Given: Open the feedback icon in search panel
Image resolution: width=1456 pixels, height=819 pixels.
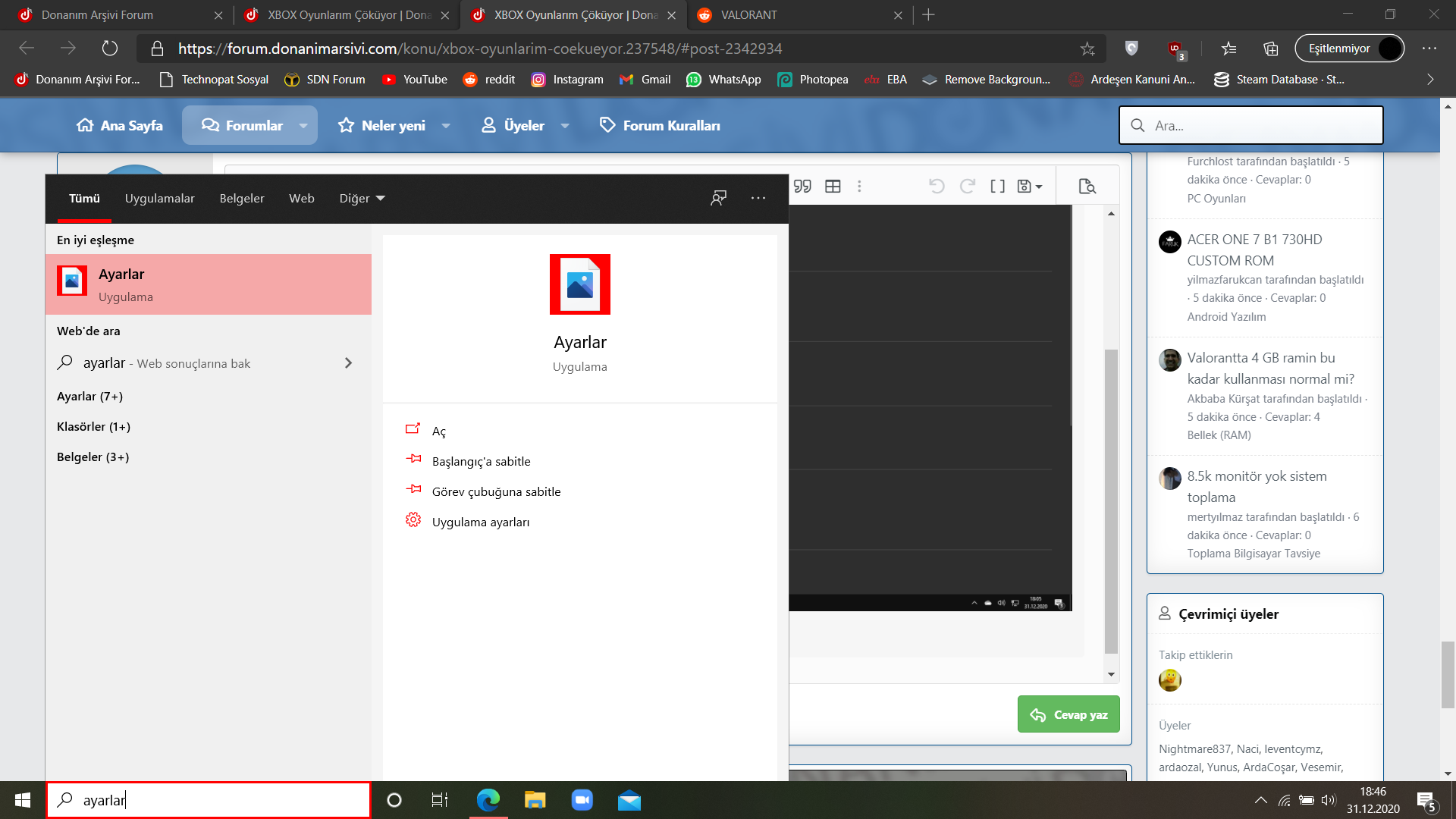Looking at the screenshot, I should click(718, 198).
